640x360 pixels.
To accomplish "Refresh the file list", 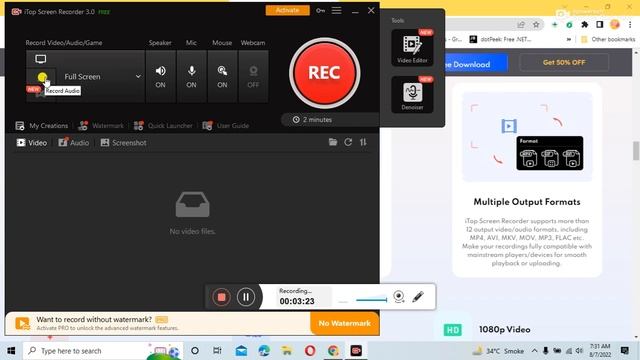I will tap(348, 142).
